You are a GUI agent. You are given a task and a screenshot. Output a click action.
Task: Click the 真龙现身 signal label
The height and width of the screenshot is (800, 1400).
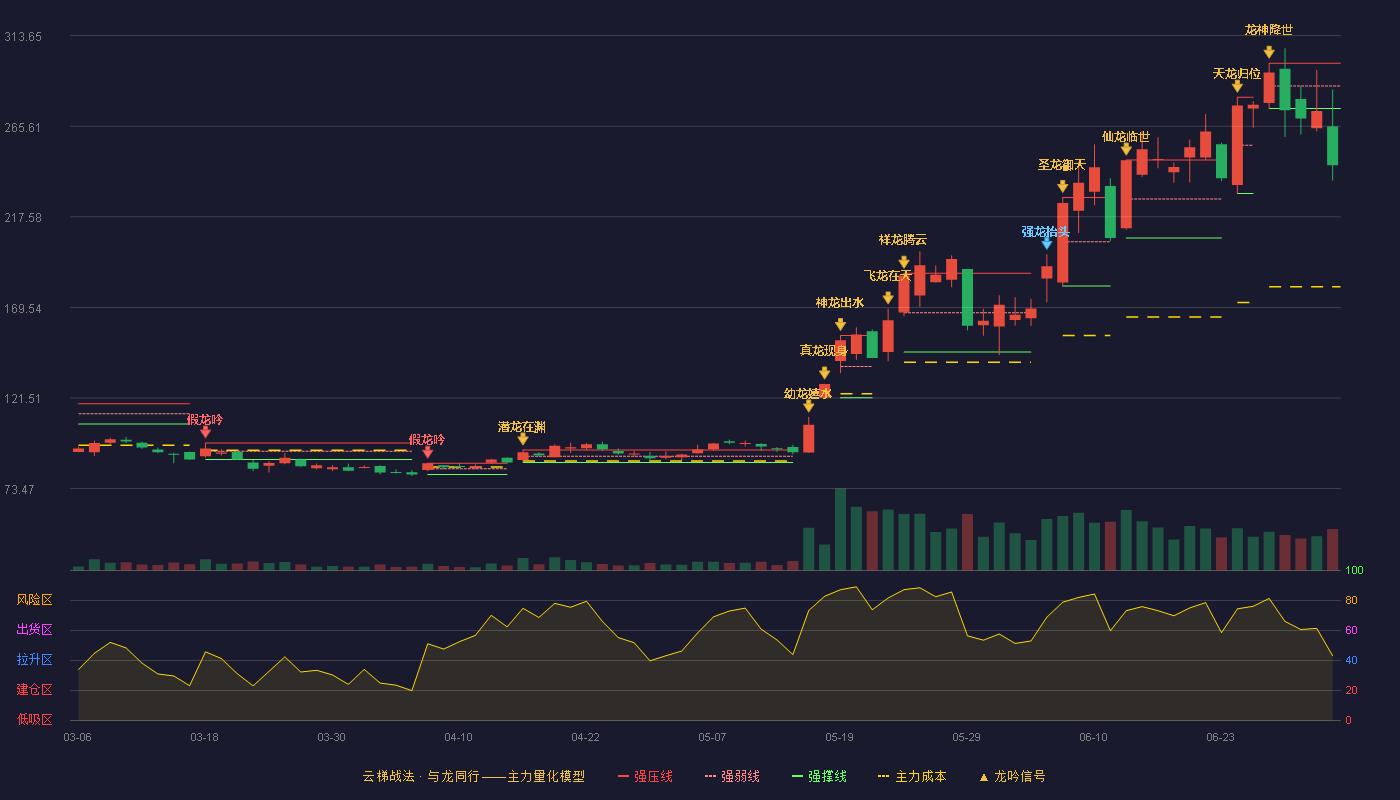824,350
